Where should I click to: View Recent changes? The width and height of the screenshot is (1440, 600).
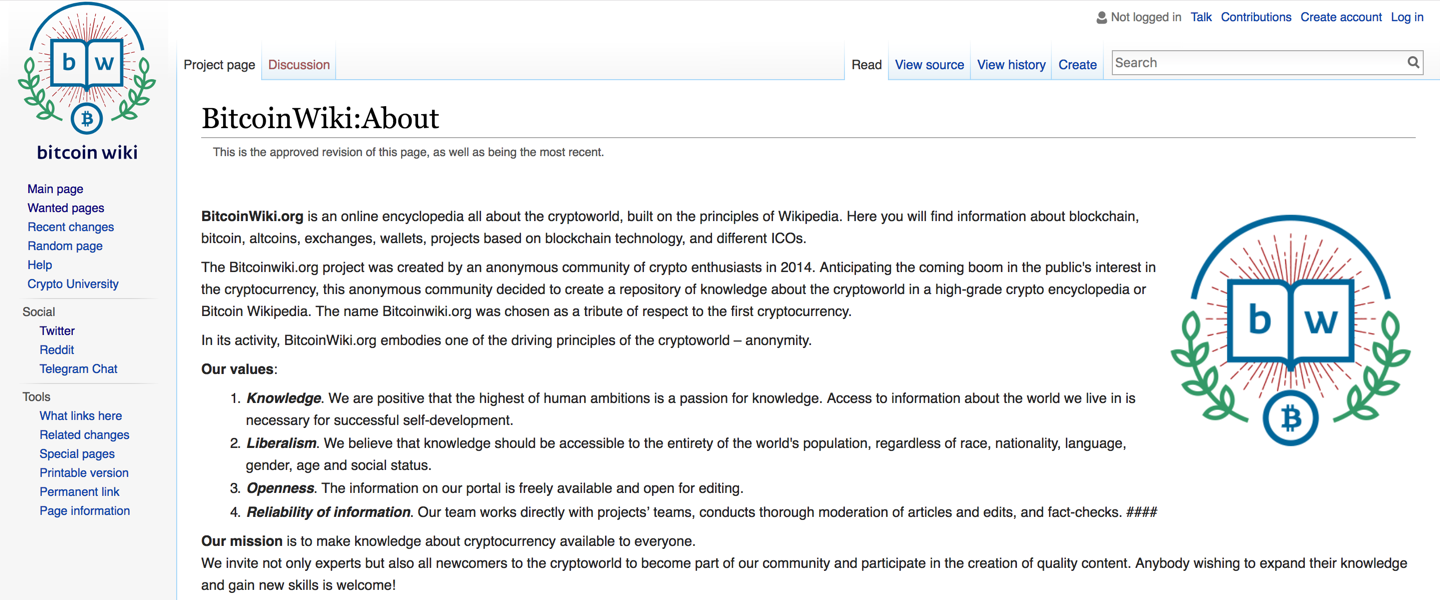point(70,226)
